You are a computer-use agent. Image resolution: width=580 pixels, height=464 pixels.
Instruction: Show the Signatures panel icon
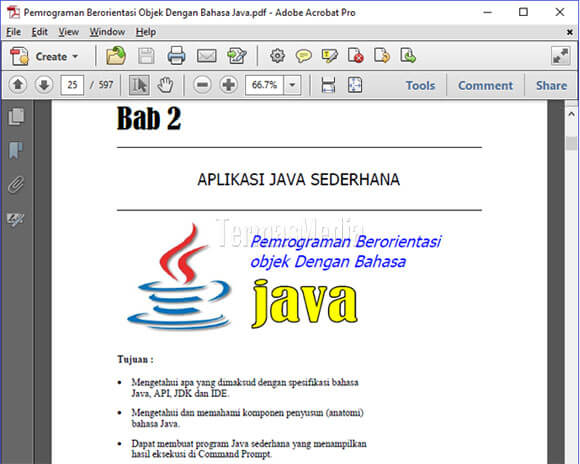tap(16, 219)
